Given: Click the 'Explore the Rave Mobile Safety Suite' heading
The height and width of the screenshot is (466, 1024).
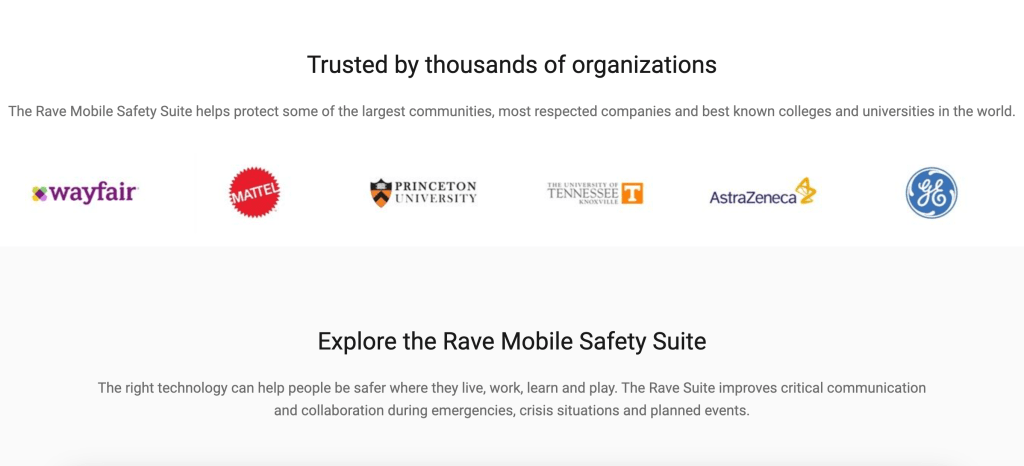Looking at the screenshot, I should 511,341.
